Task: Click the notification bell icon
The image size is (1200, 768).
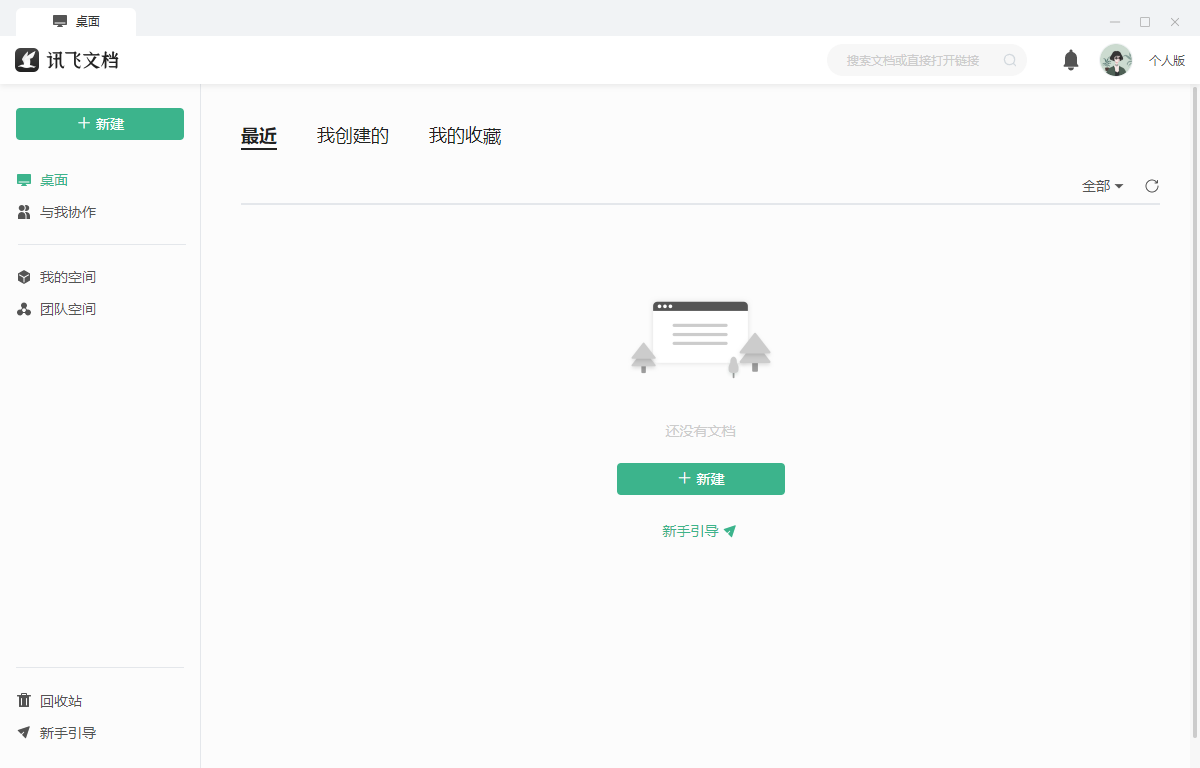Action: click(x=1070, y=59)
